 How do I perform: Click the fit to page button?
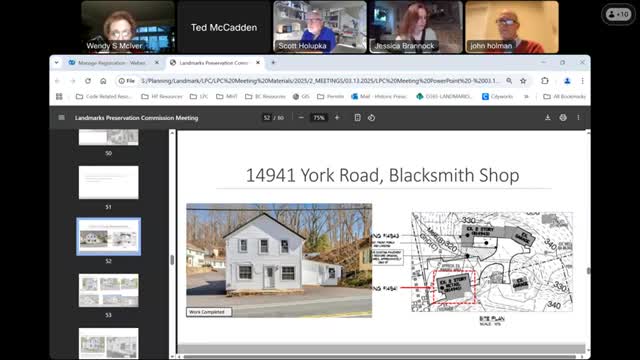tap(357, 118)
